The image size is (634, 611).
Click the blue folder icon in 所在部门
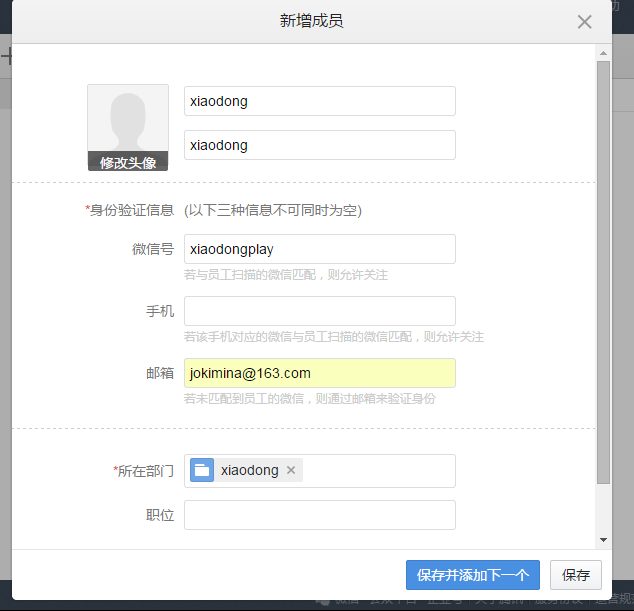coord(202,470)
